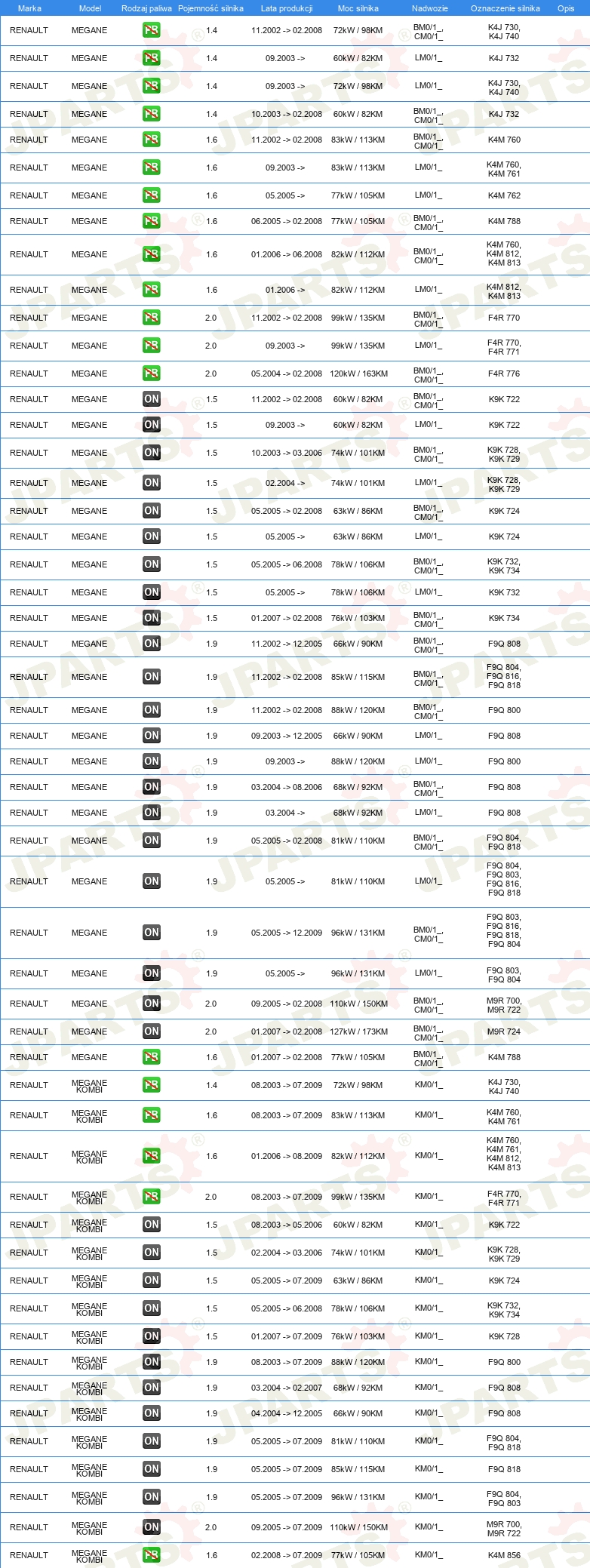Click ON icon in Kombi row 01.2007 -> 07.2009
The image size is (590, 1568).
point(151,1336)
